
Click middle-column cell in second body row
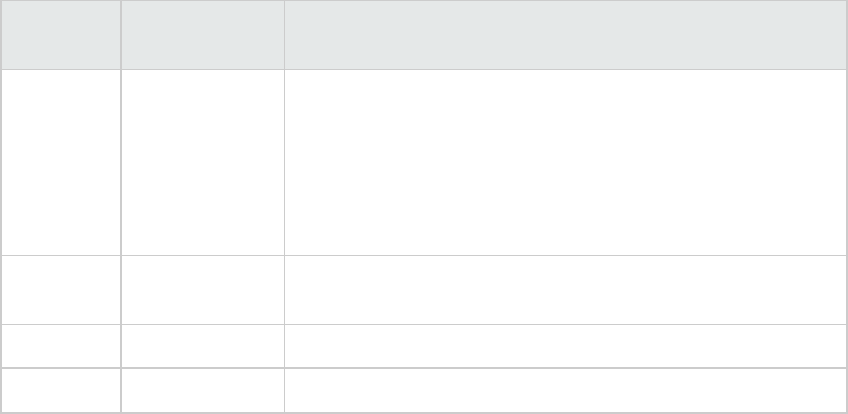(x=202, y=289)
